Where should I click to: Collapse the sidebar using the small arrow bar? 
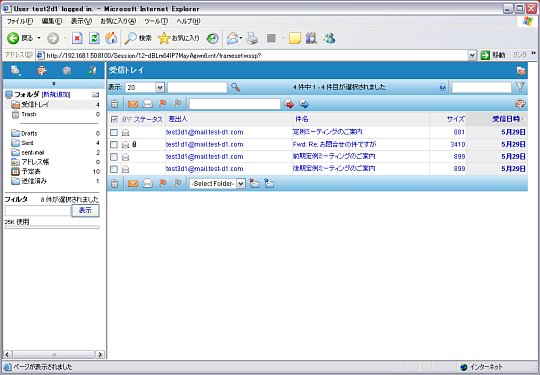pyautogui.click(x=54, y=84)
